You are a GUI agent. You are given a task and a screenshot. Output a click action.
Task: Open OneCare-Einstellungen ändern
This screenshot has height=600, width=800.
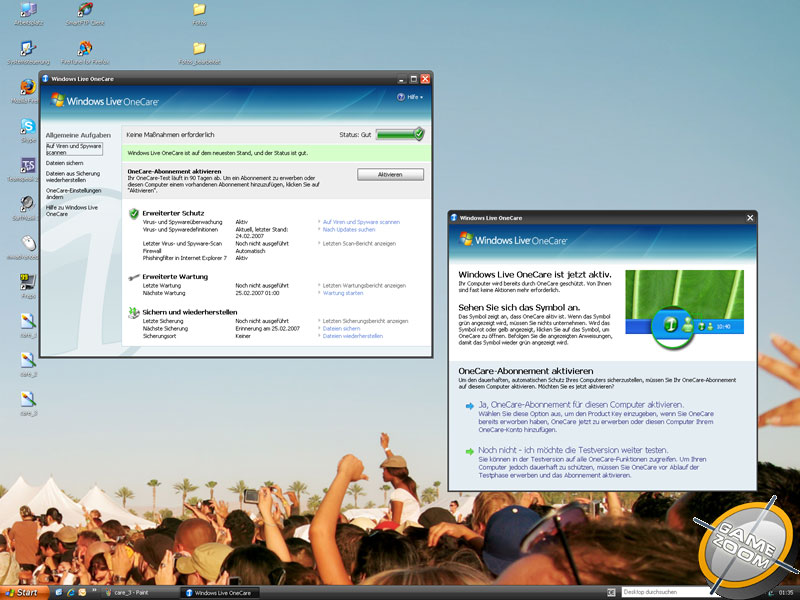coord(73,193)
